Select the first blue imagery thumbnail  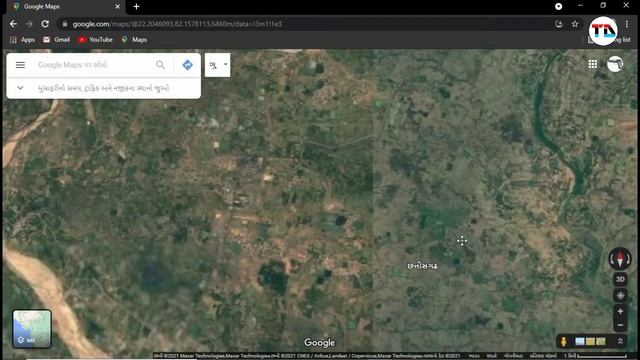tap(580, 342)
